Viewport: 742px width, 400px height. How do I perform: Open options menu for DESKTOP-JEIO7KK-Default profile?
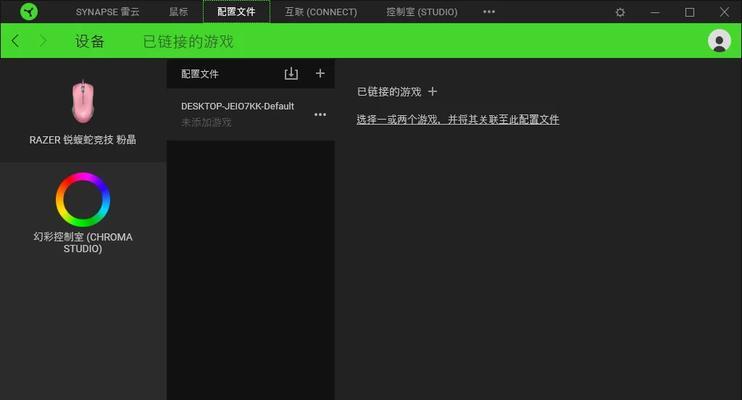(x=320, y=115)
